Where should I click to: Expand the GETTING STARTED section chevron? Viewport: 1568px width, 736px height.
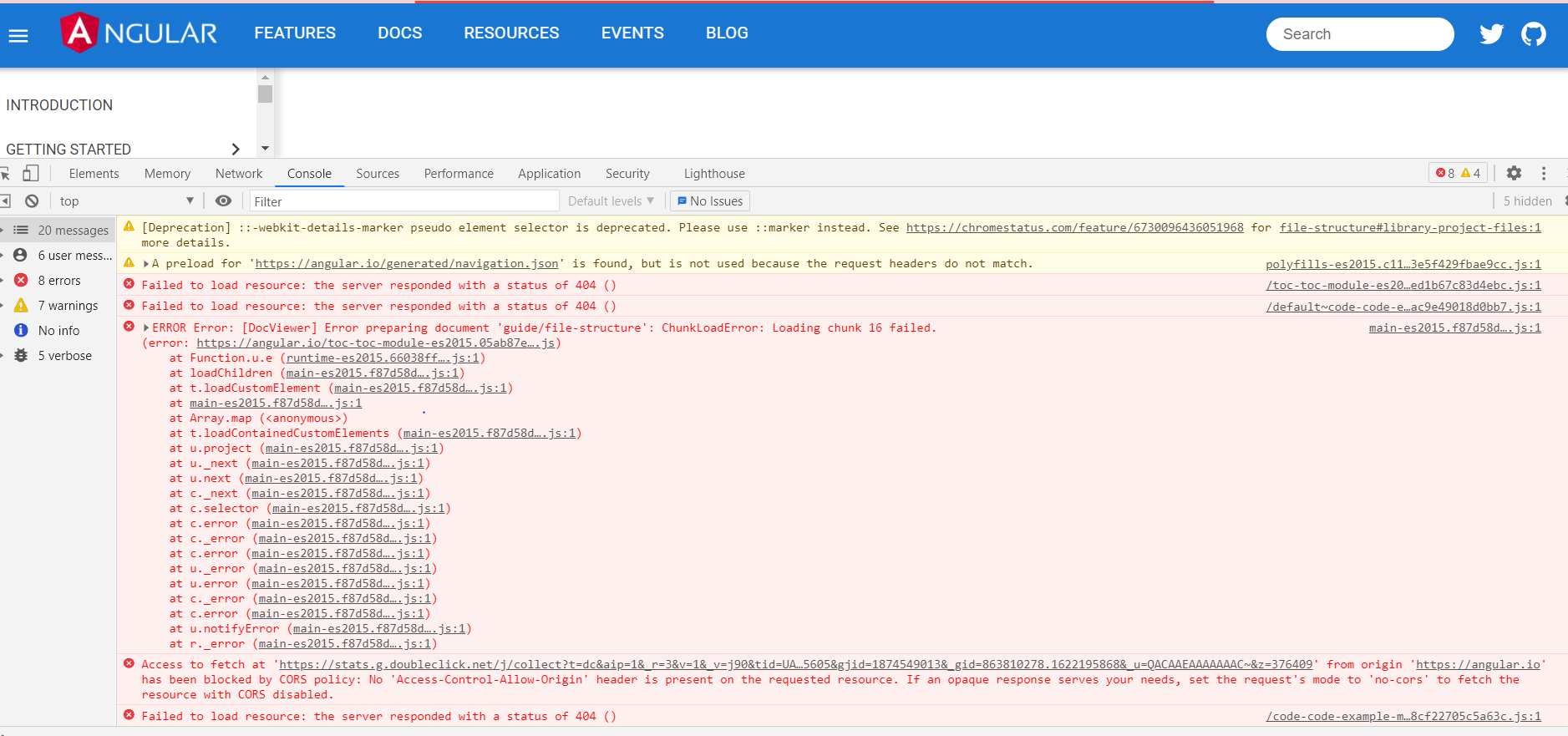(x=236, y=149)
